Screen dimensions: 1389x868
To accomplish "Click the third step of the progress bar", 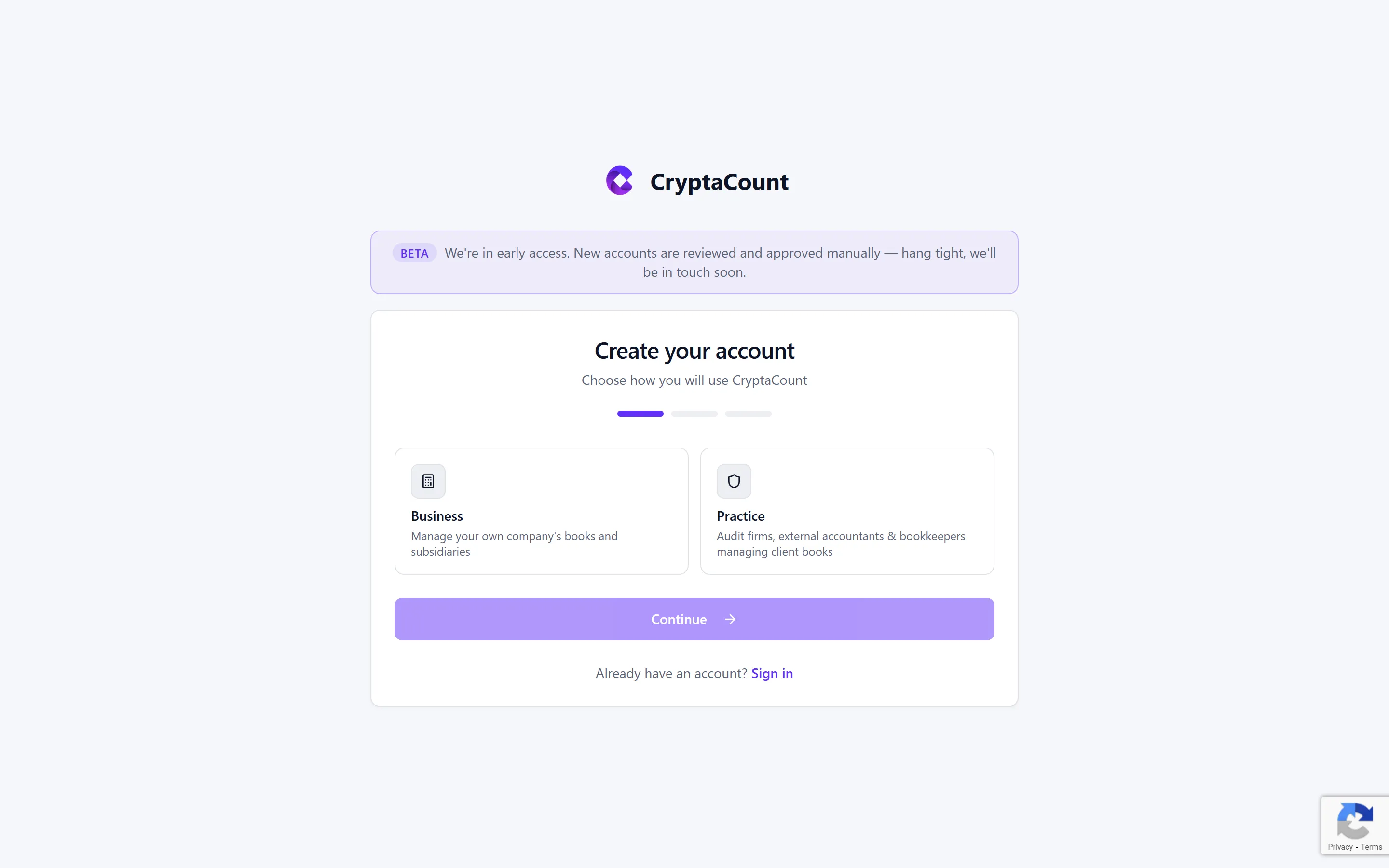I will point(748,413).
